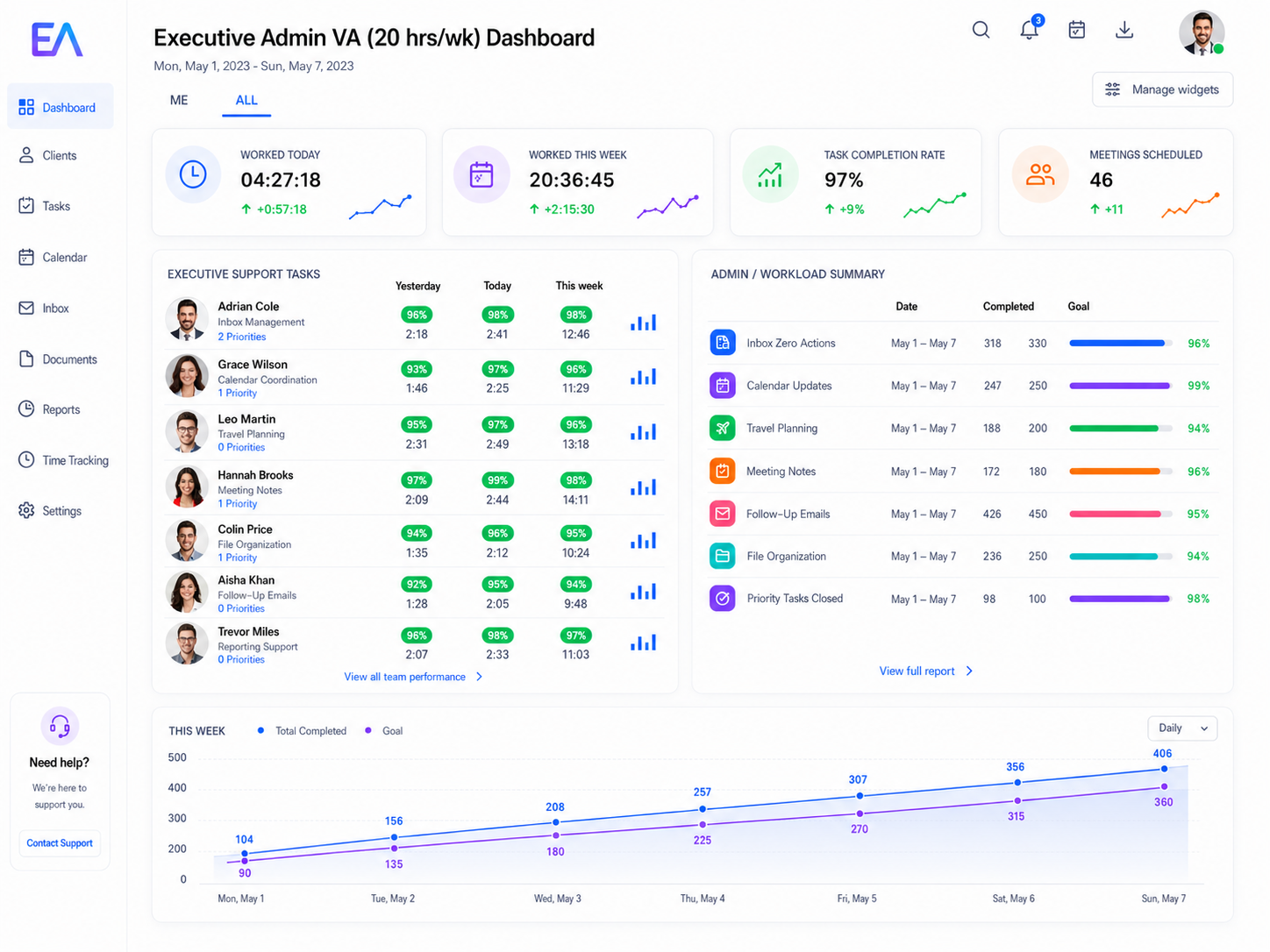The width and height of the screenshot is (1270, 952).
Task: Click the Travel Planning progress bar
Action: (x=1121, y=428)
